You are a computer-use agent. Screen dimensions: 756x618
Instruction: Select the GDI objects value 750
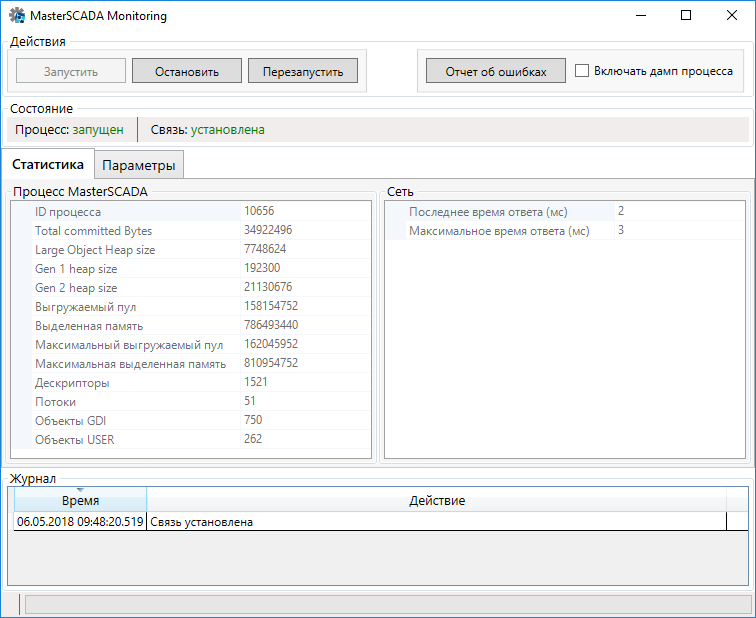click(x=253, y=420)
